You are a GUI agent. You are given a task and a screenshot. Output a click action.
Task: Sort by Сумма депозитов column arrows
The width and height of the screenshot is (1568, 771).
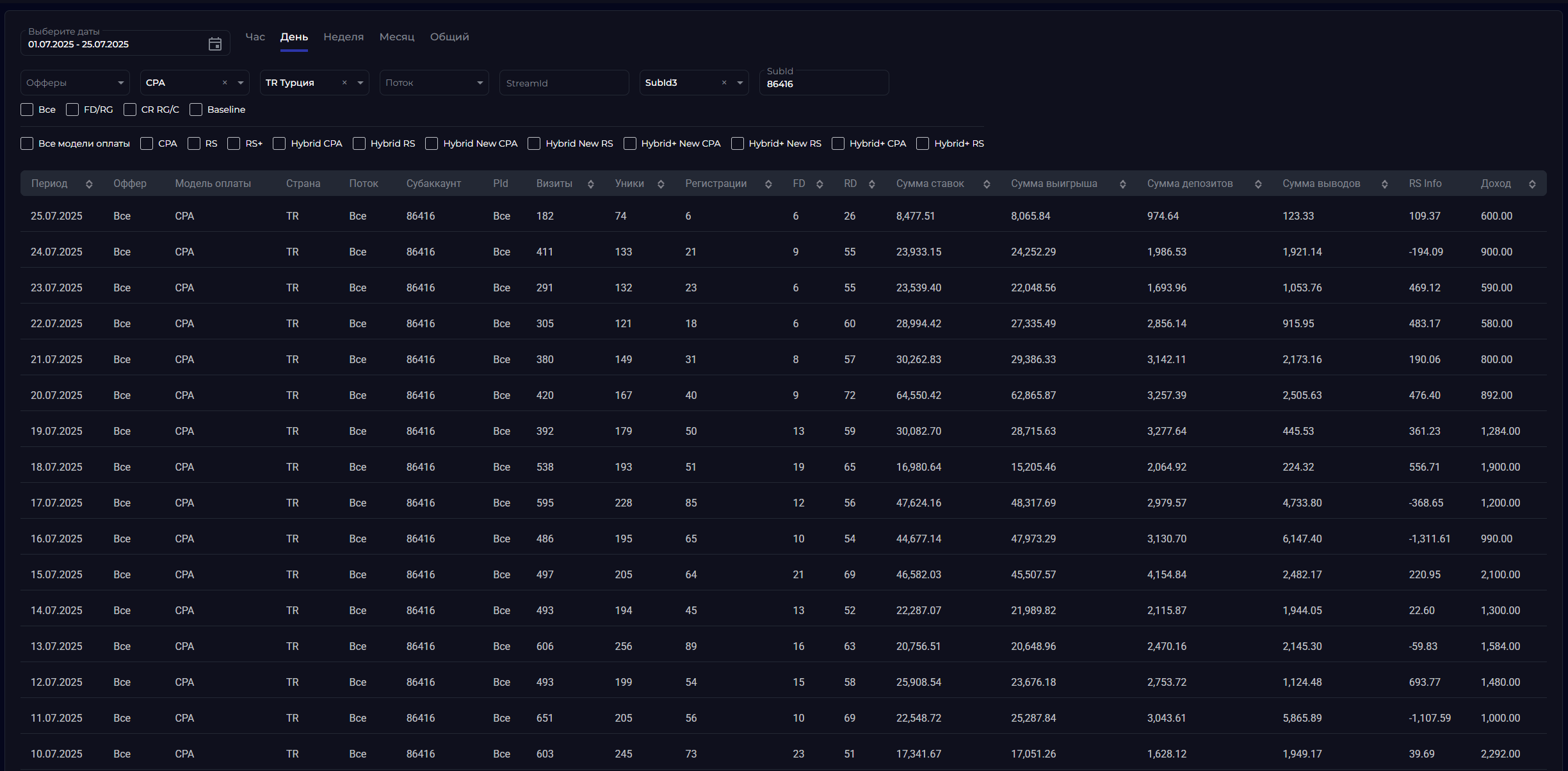click(1258, 184)
